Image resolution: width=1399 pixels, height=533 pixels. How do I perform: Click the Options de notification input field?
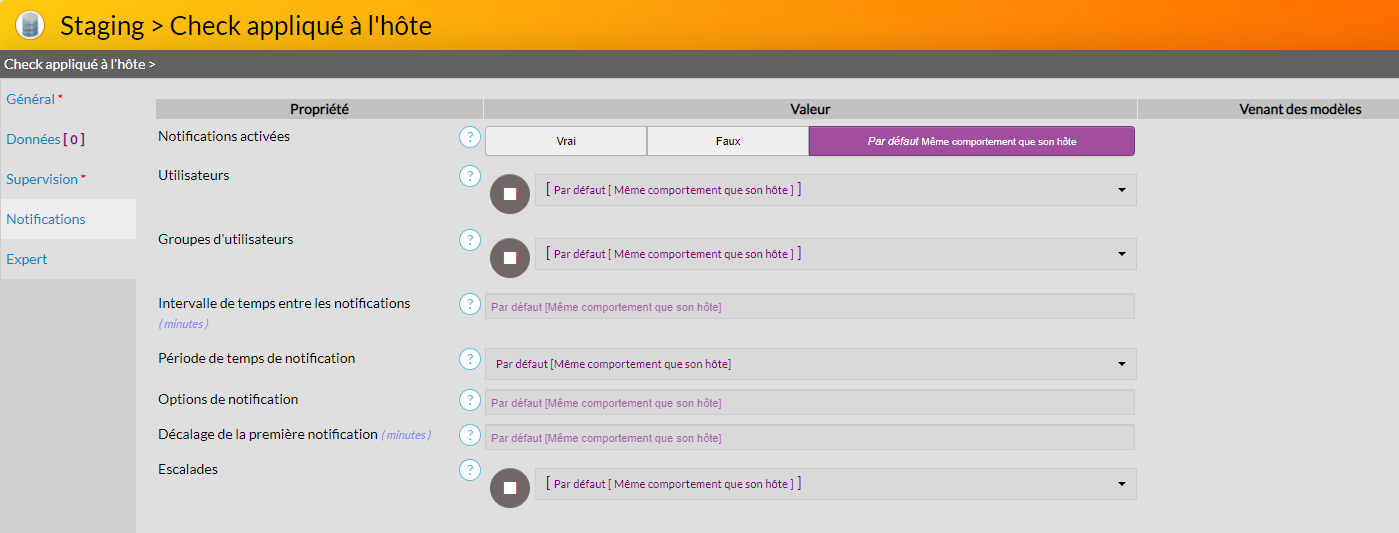pos(809,402)
